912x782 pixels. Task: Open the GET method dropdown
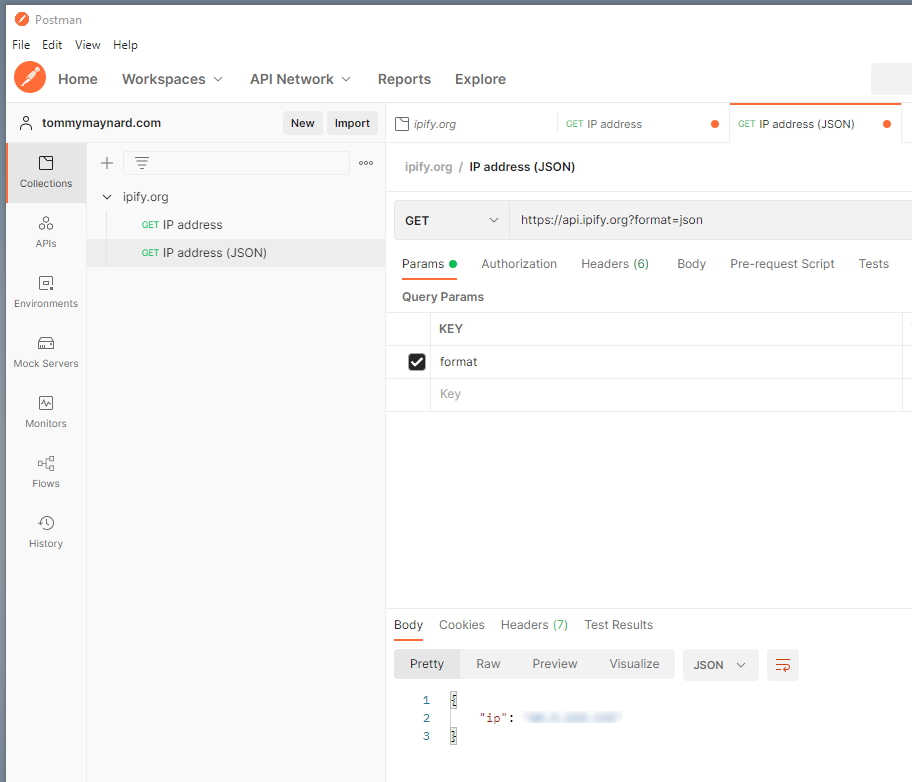click(452, 221)
